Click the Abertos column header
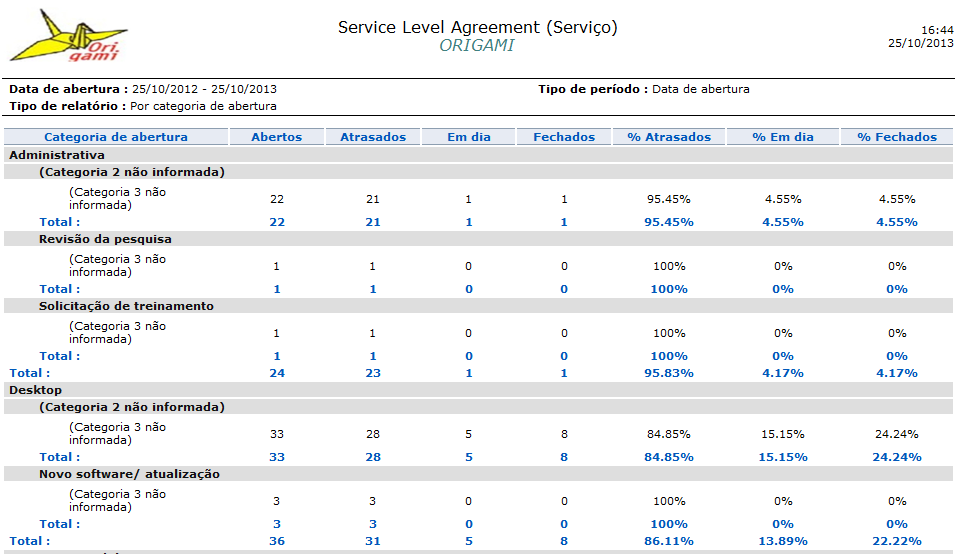The height and width of the screenshot is (554, 959). click(276, 137)
